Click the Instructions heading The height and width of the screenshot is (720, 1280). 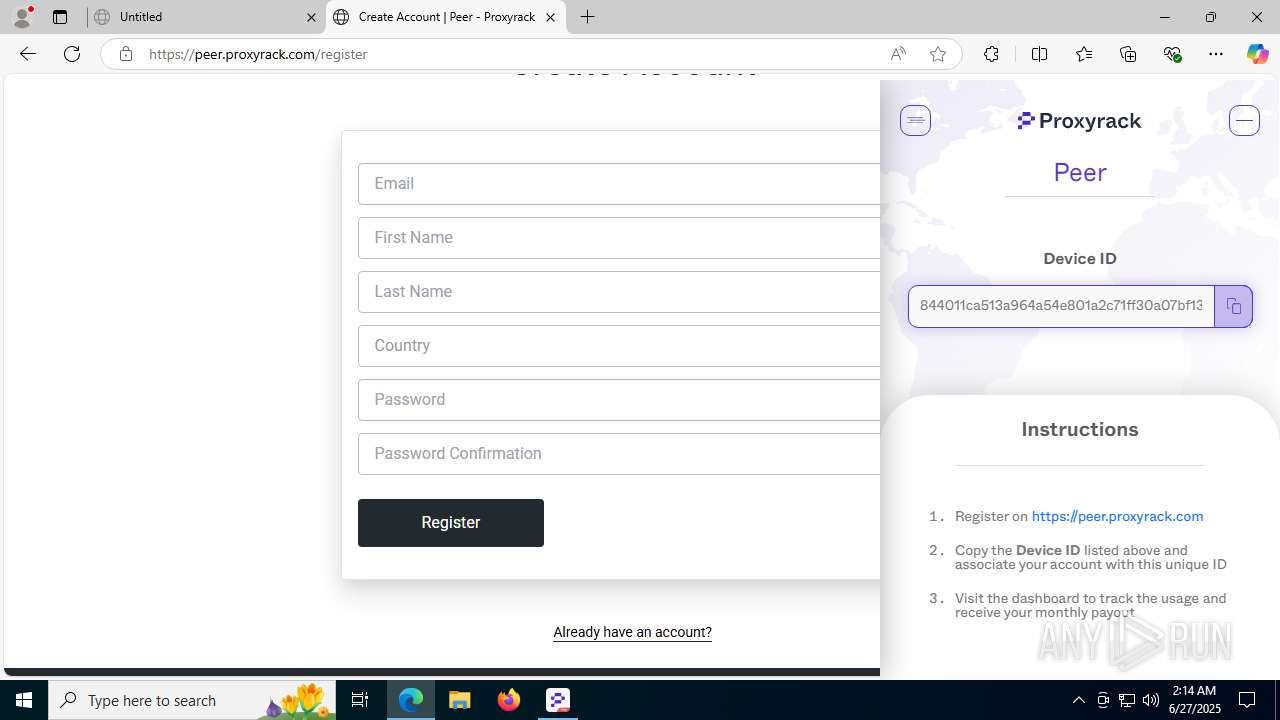pyautogui.click(x=1080, y=429)
